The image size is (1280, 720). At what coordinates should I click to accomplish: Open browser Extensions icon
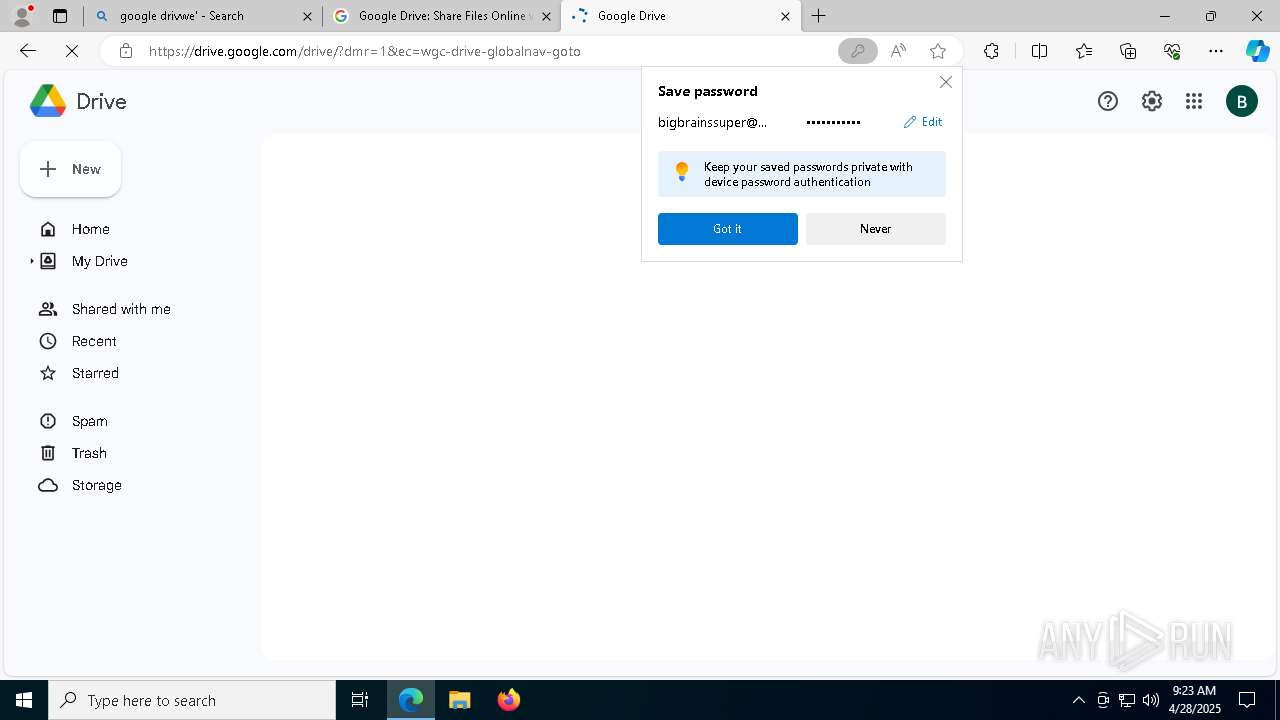[991, 51]
